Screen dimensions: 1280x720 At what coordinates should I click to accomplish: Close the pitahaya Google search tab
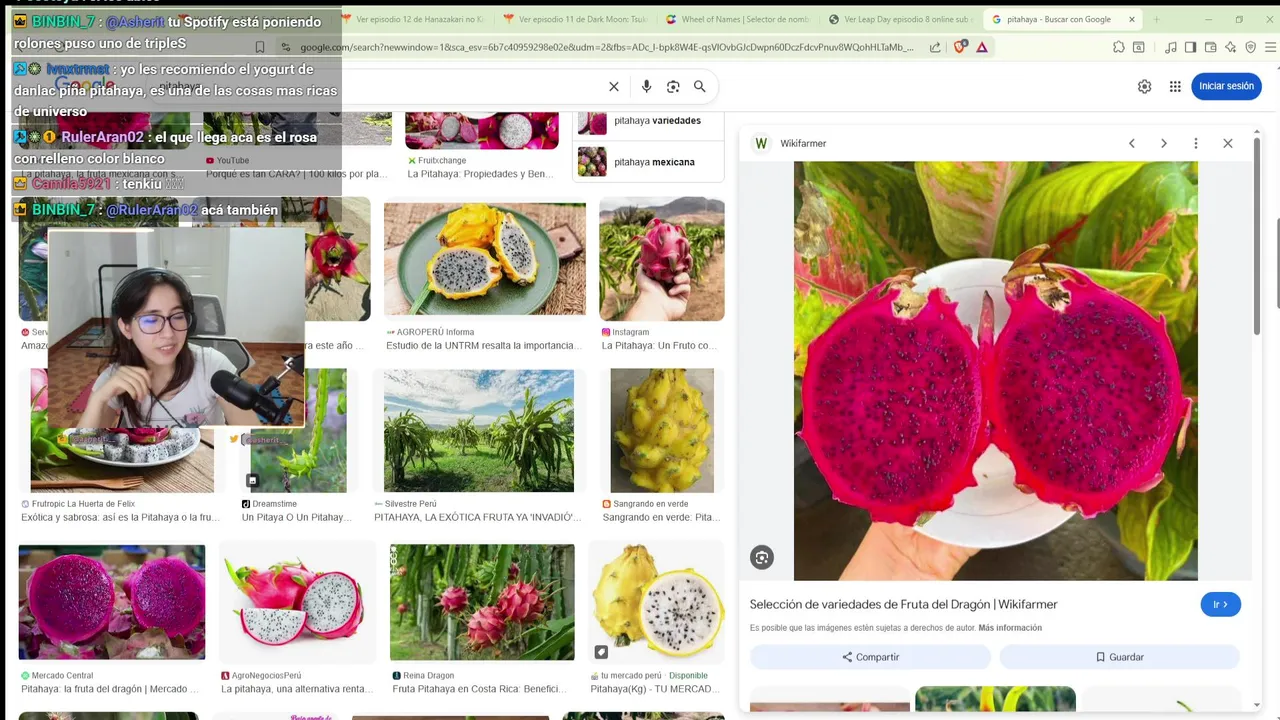[1131, 19]
